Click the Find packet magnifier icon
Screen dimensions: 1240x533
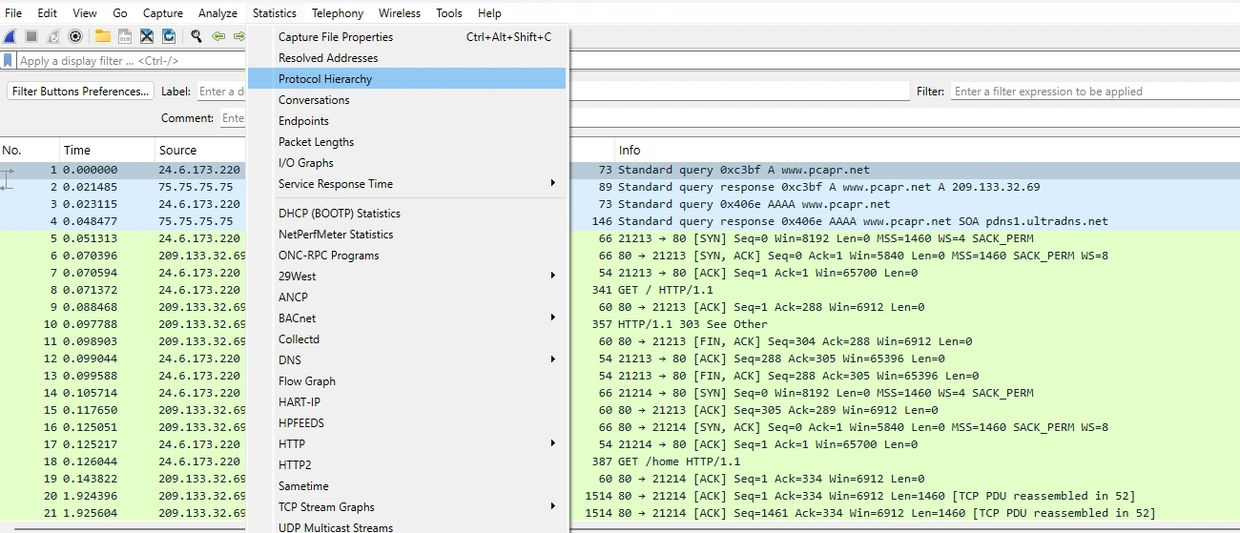pos(196,36)
